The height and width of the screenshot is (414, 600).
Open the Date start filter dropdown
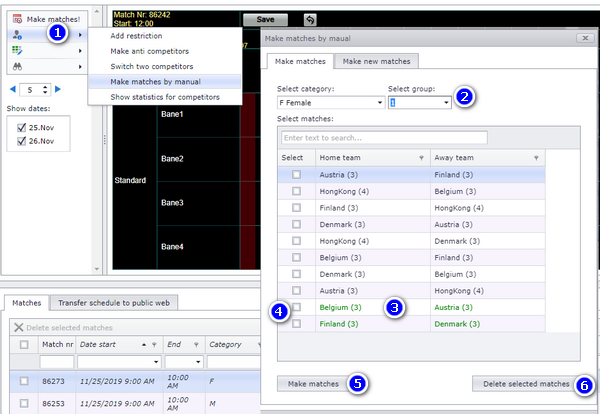tap(156, 362)
